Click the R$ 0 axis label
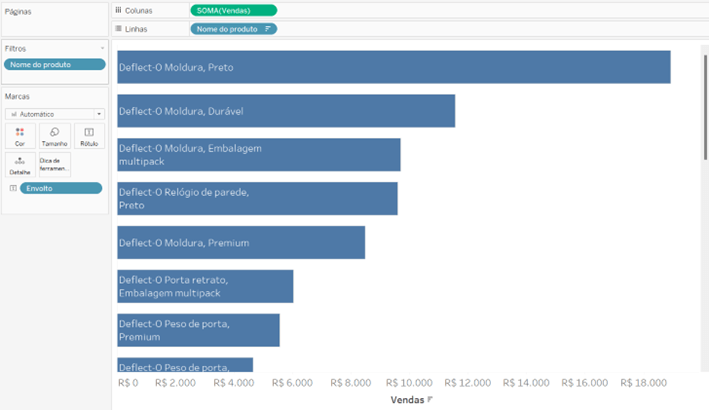 [x=128, y=383]
